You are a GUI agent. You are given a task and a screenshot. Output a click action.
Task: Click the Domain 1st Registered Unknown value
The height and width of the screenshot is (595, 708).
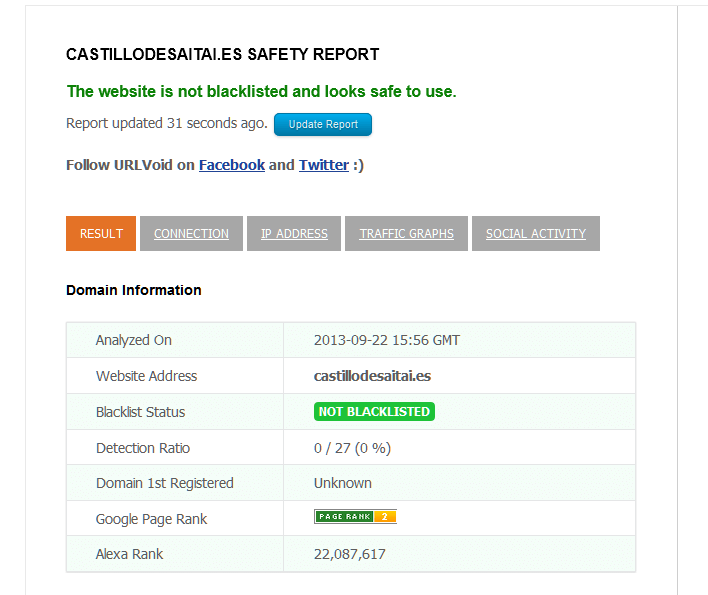[343, 483]
